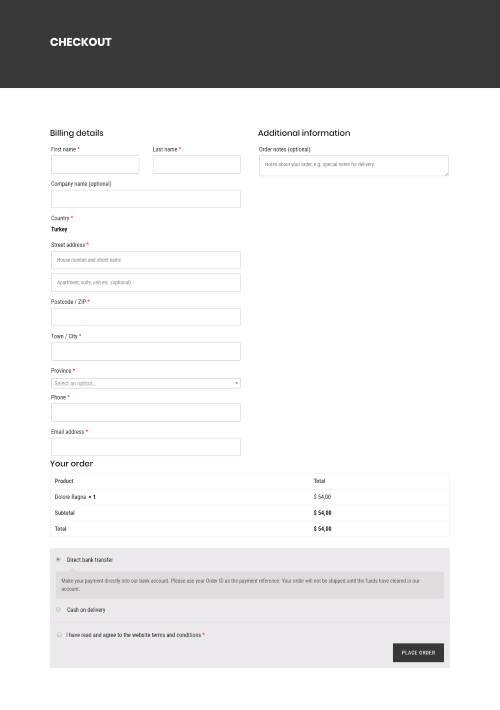
Task: Select Direct bank transfer payment option
Action: 58,560
